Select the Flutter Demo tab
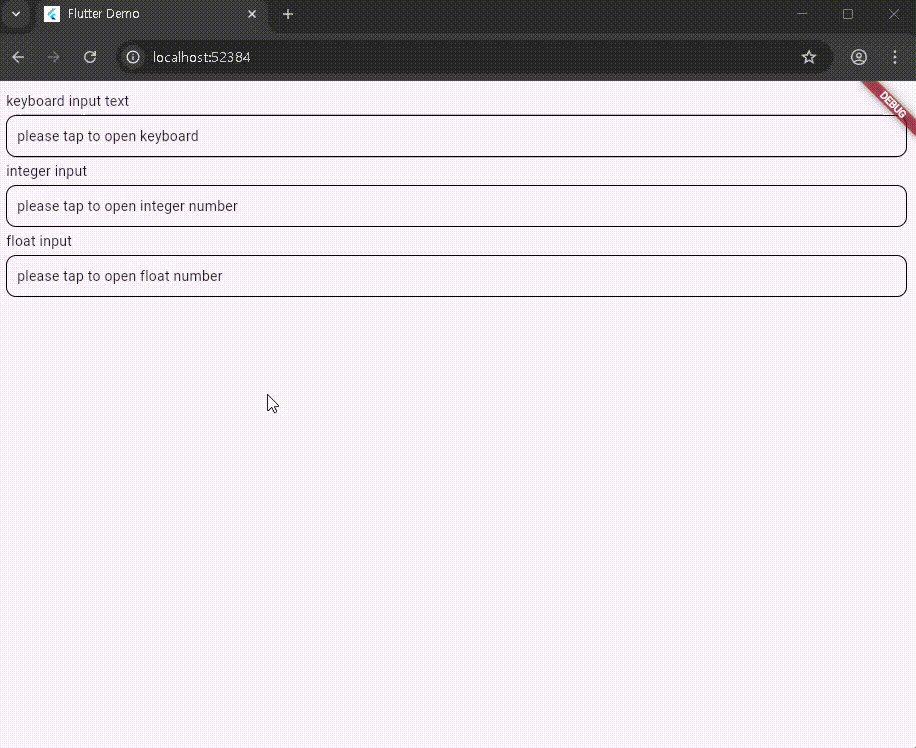 pos(152,14)
